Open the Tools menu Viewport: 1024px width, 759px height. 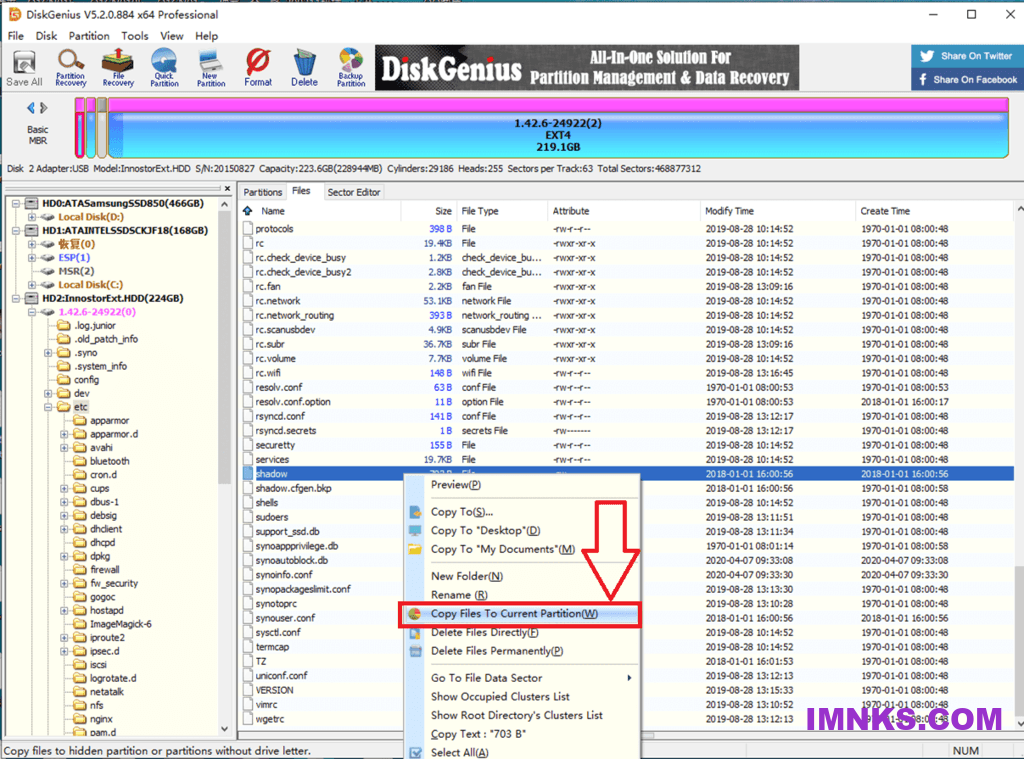click(x=135, y=36)
